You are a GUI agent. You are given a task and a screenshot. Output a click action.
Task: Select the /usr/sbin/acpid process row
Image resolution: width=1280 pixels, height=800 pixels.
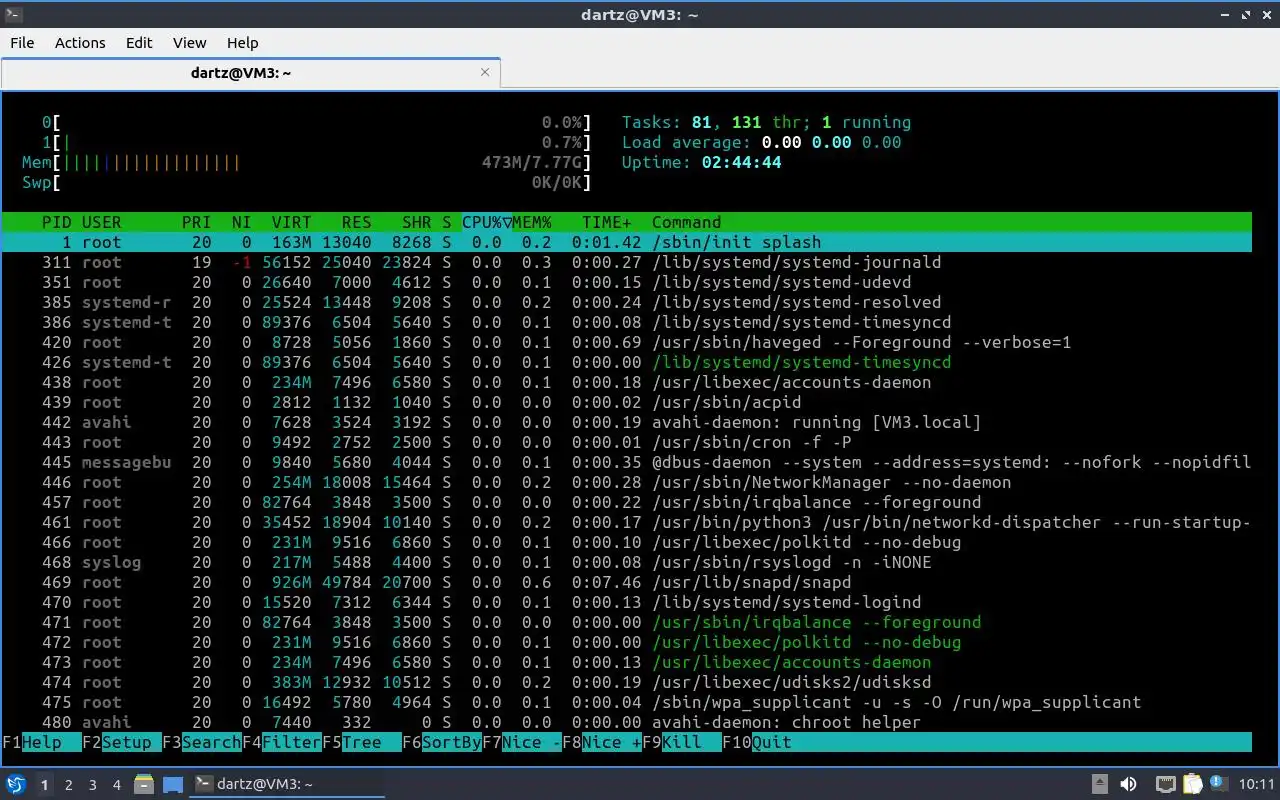click(x=626, y=402)
